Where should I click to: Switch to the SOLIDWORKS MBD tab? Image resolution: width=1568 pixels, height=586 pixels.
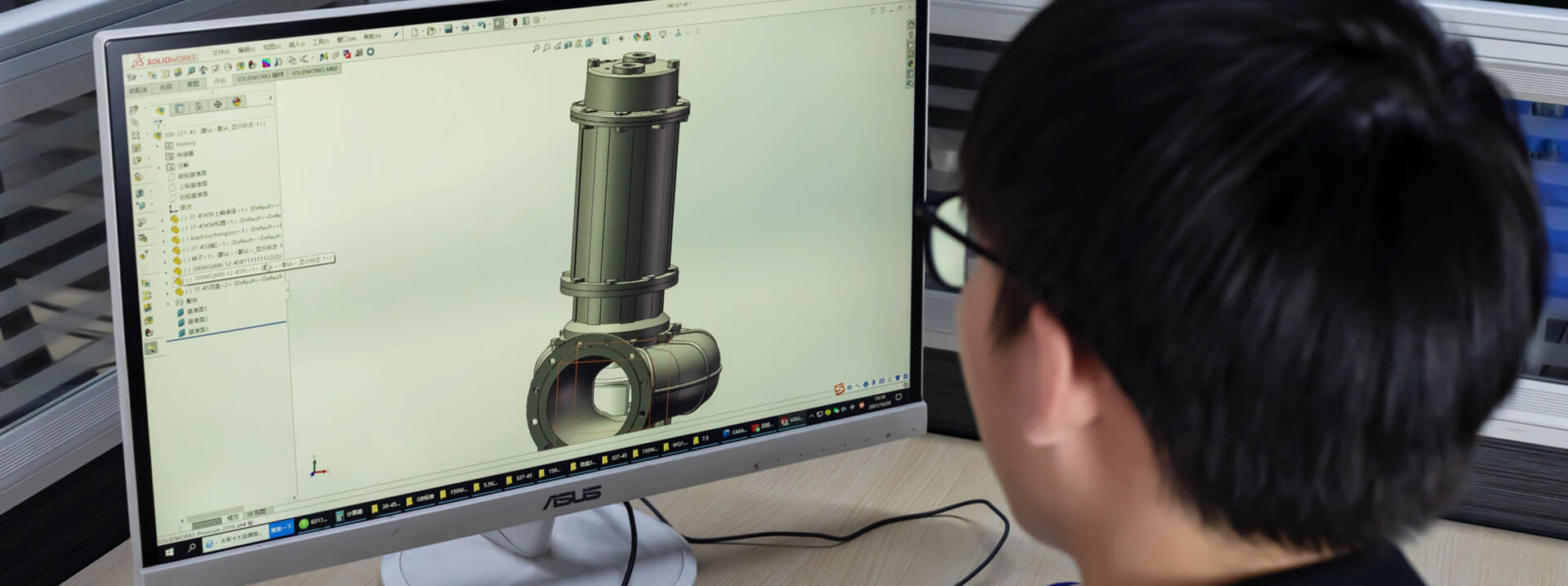coord(314,71)
